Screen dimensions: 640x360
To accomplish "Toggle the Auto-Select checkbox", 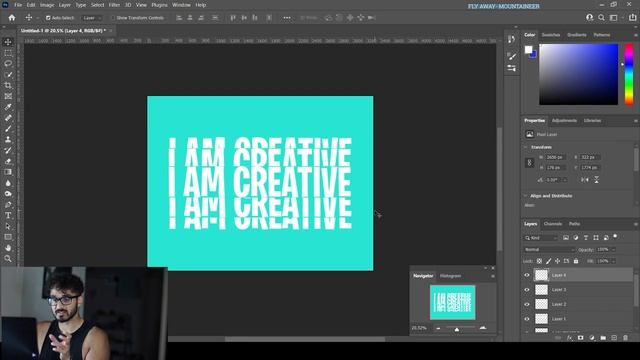I will [48, 18].
